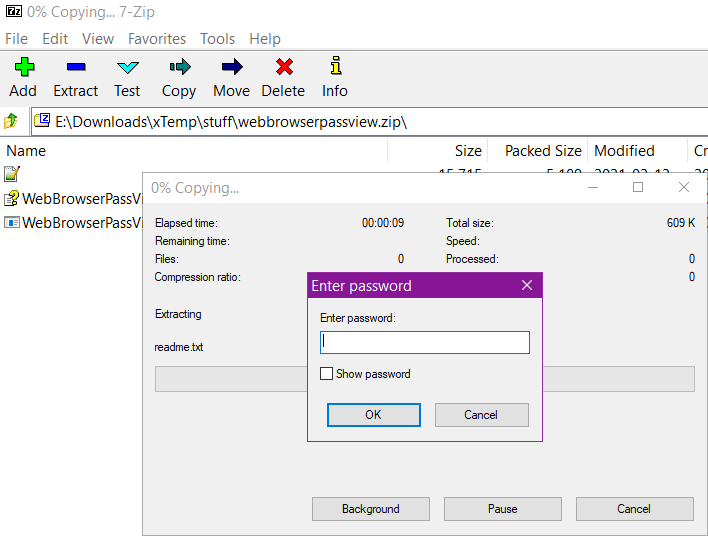Viewport: 708px width, 536px height.
Task: Click the Extract toolbar icon
Action: [x=76, y=67]
